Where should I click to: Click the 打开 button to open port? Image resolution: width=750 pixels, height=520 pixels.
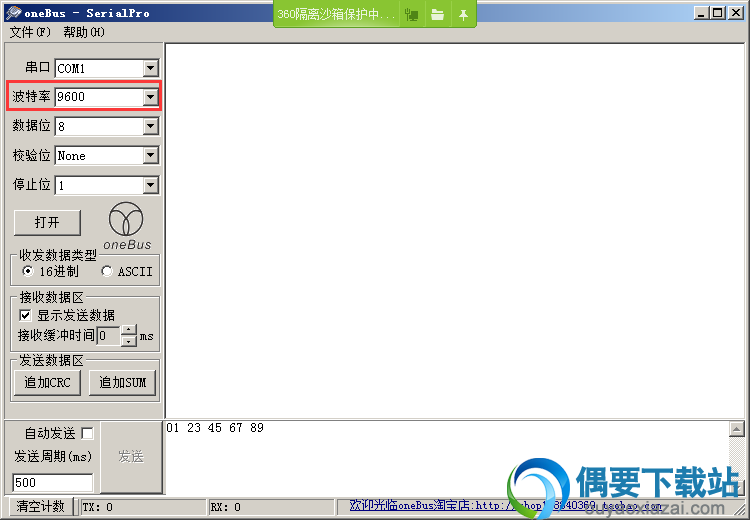47,222
